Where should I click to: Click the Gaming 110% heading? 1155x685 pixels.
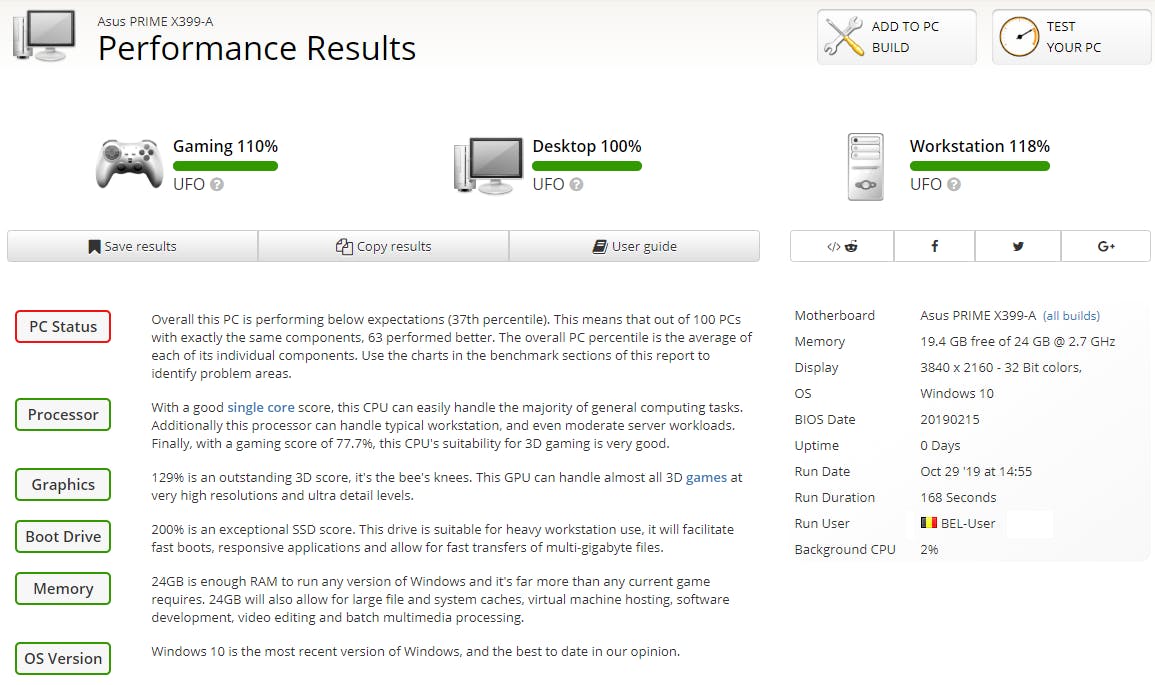(225, 146)
